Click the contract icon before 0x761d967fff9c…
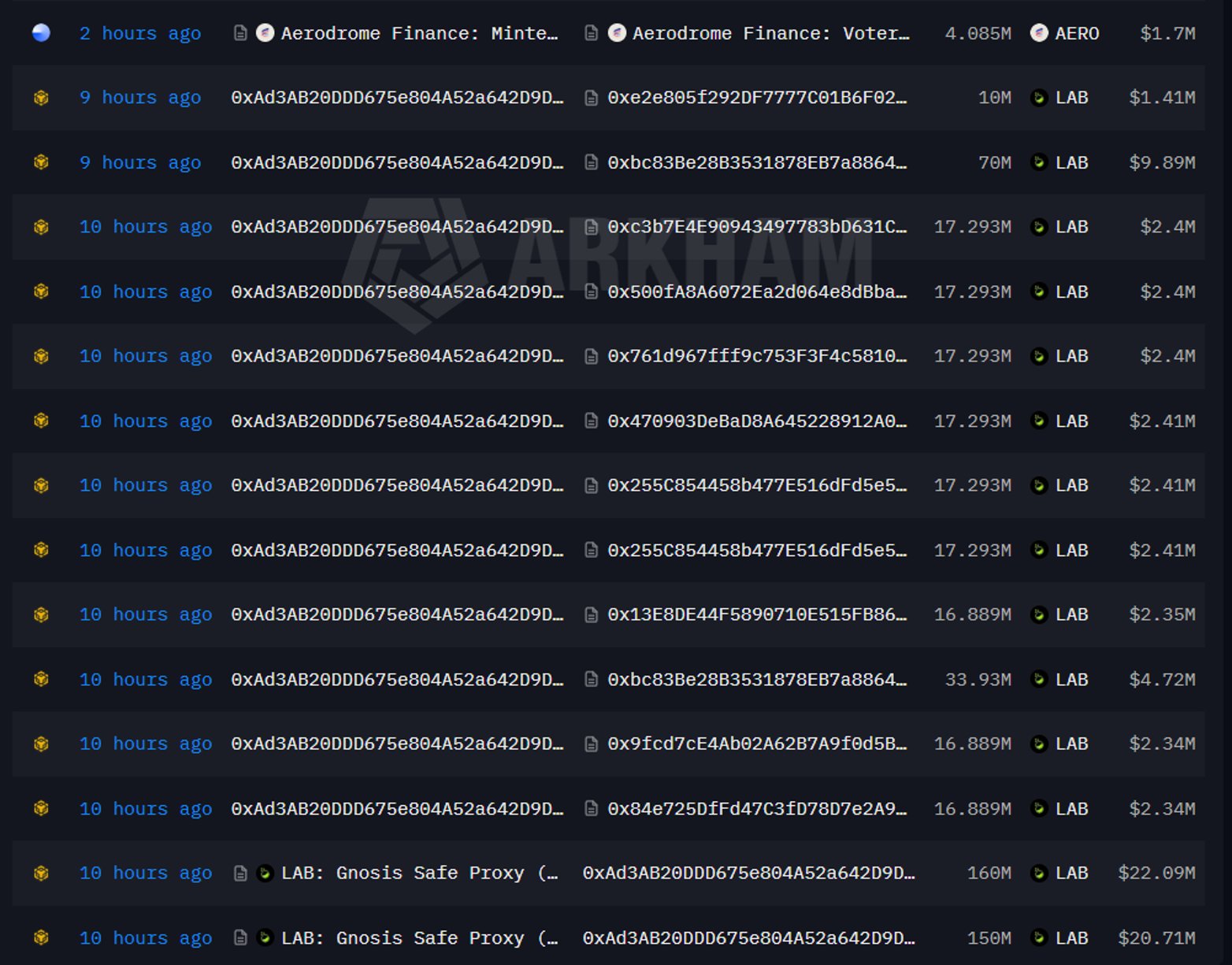 (x=591, y=356)
